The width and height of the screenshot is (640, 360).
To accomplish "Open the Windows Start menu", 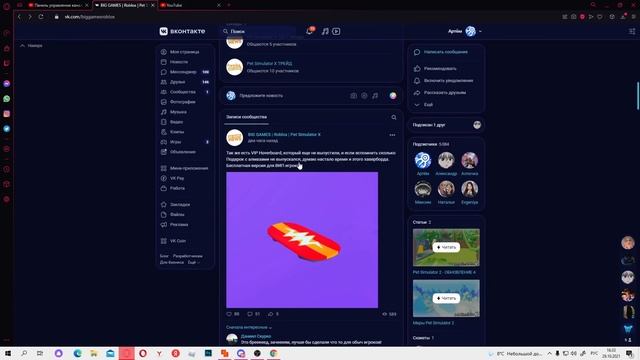I will pyautogui.click(x=7, y=353).
